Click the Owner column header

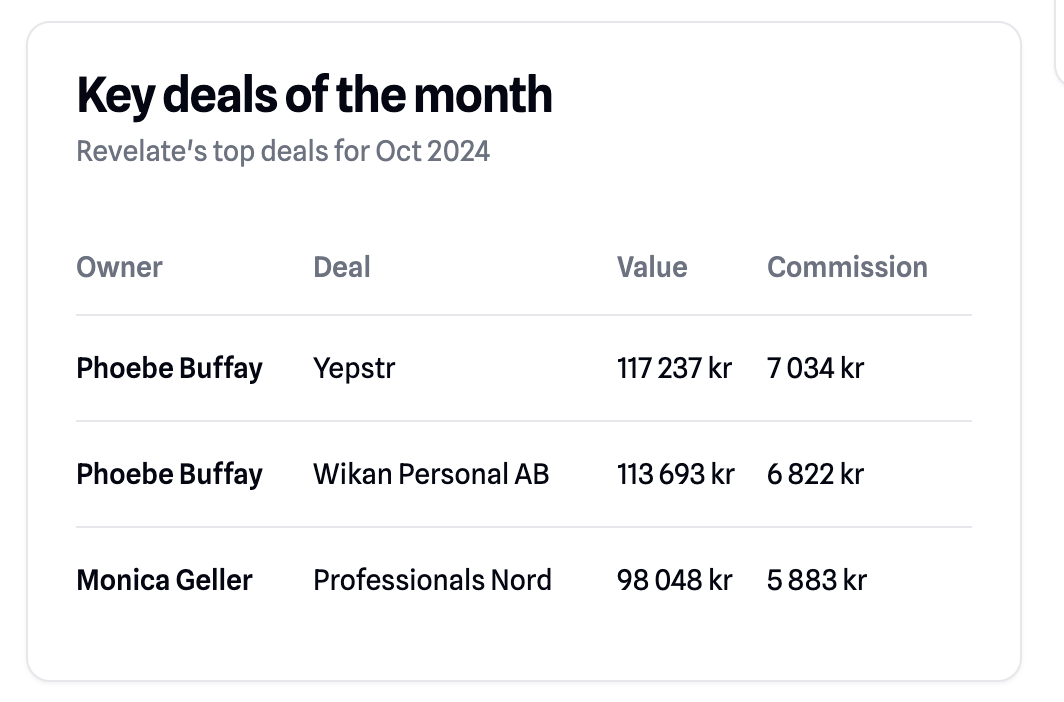tap(119, 267)
